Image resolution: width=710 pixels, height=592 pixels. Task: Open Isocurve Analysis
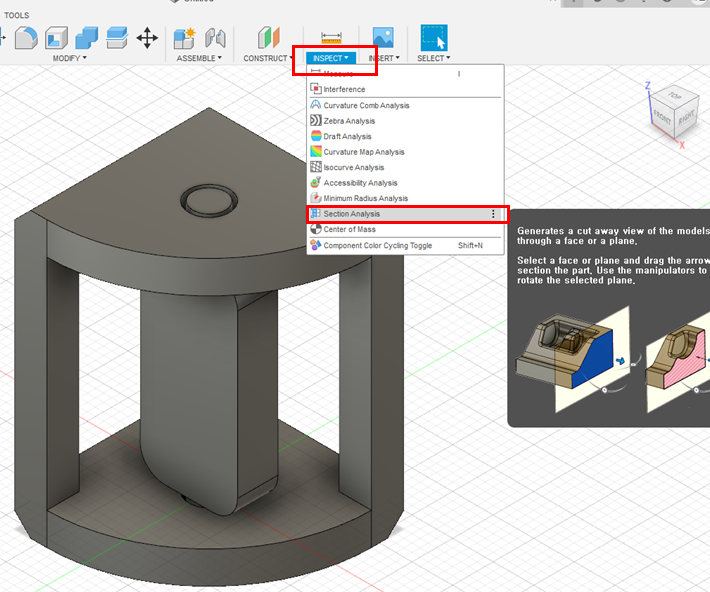point(405,167)
